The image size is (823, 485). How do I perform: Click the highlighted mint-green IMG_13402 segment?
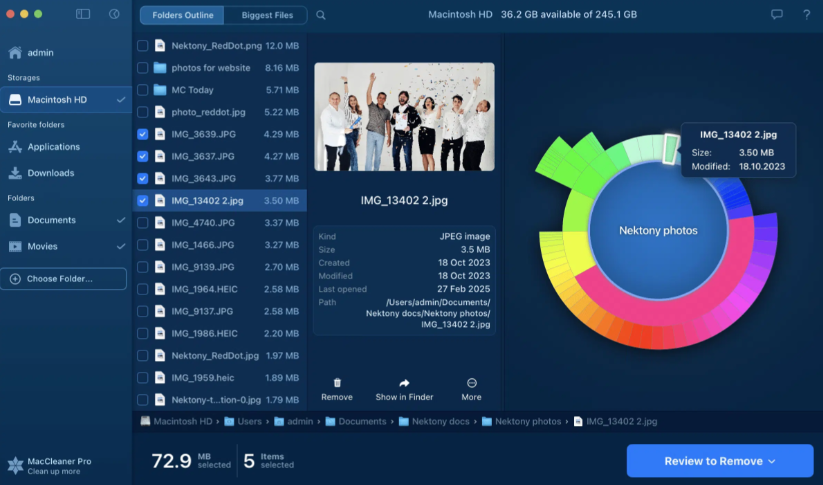670,149
